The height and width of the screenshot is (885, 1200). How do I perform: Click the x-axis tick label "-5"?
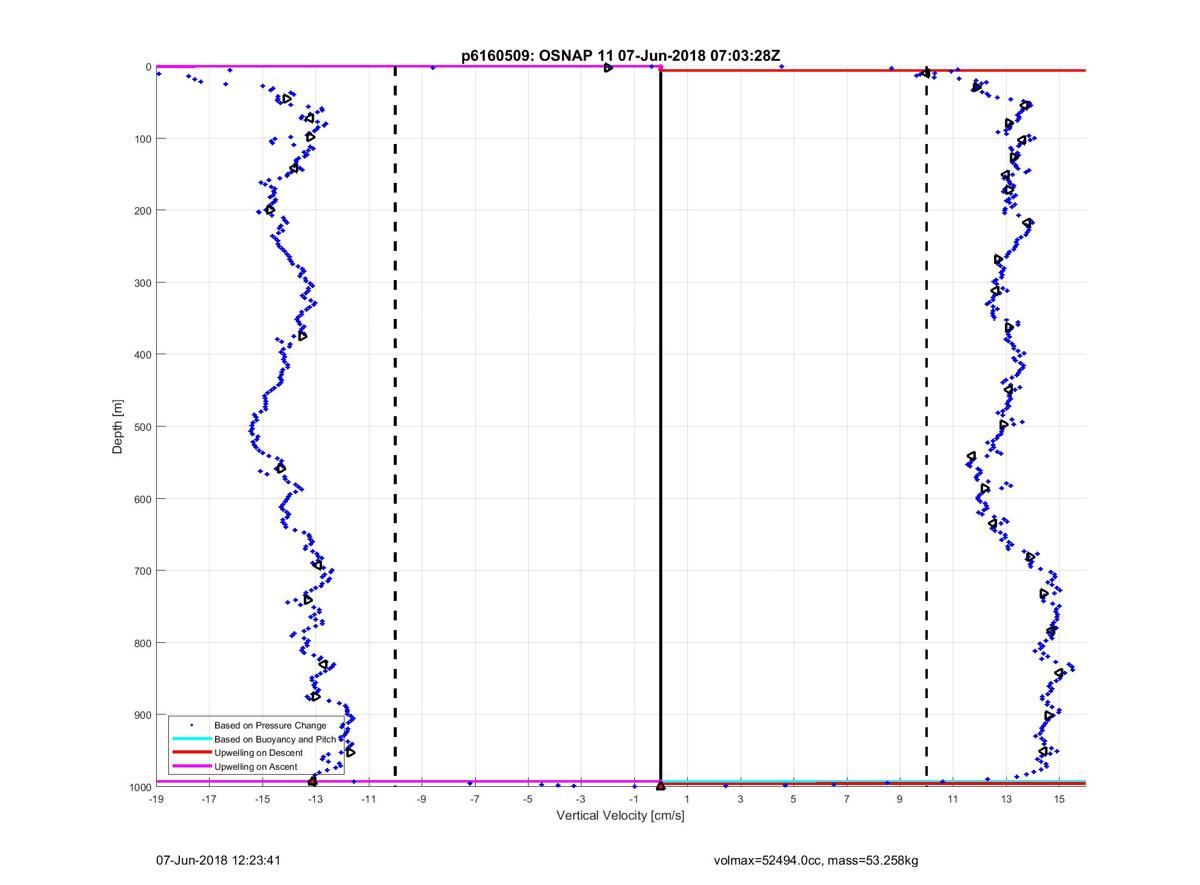click(527, 799)
